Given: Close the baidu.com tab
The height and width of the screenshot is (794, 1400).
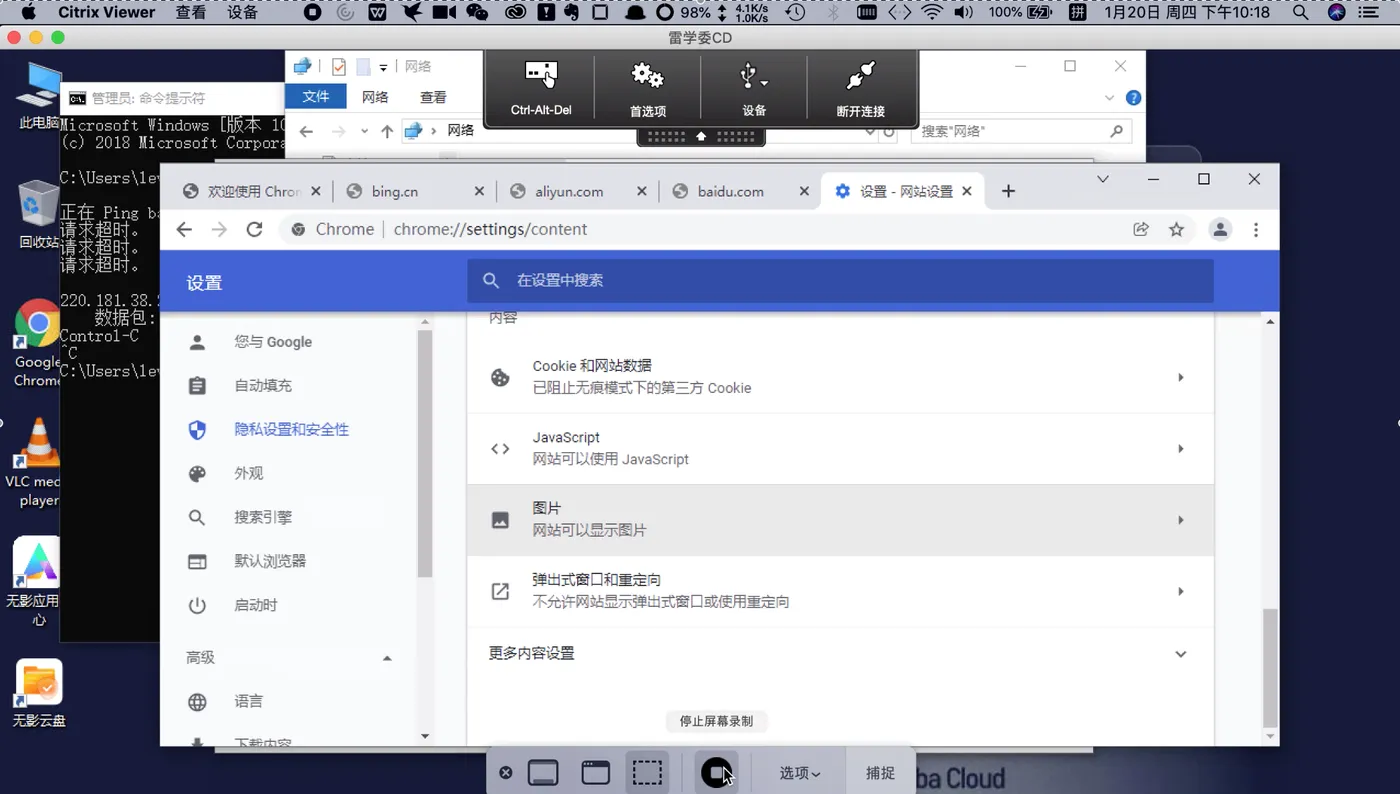Looking at the screenshot, I should coord(804,191).
